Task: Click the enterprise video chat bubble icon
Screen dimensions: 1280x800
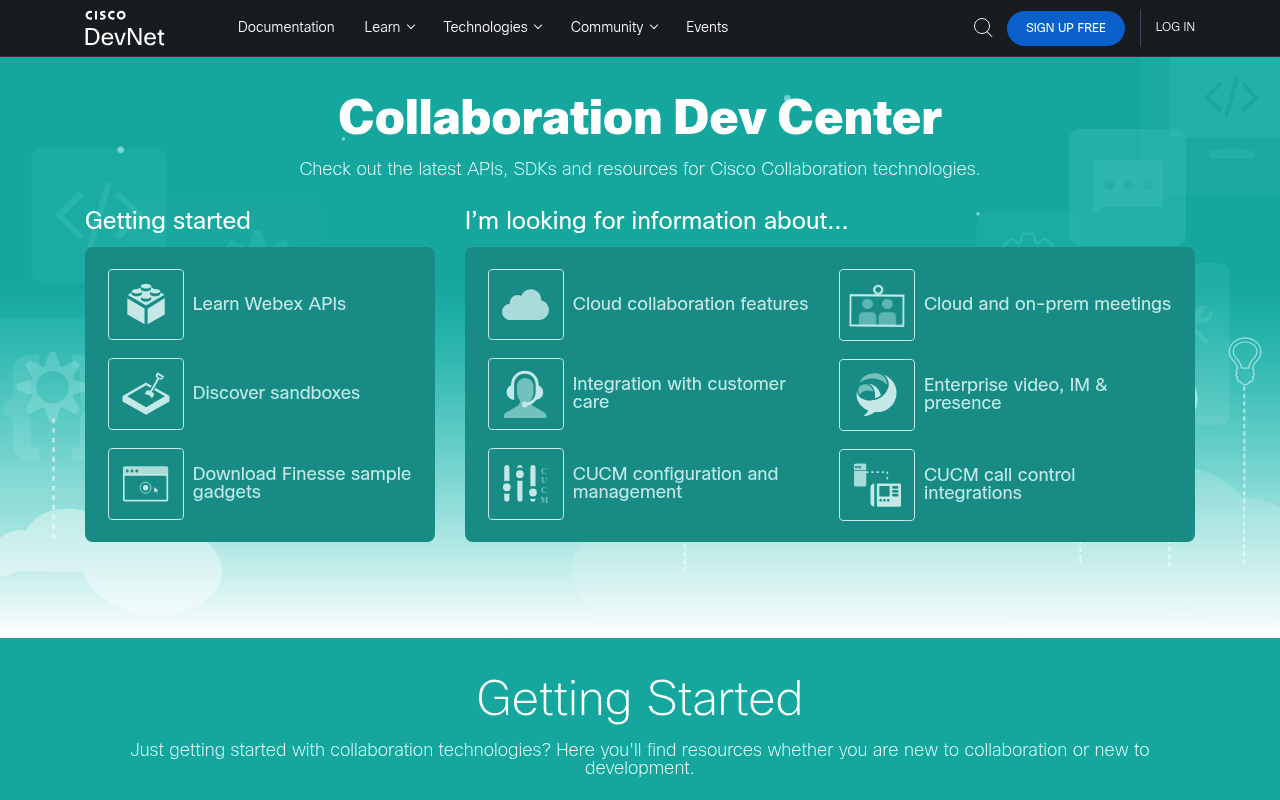Action: tap(877, 395)
